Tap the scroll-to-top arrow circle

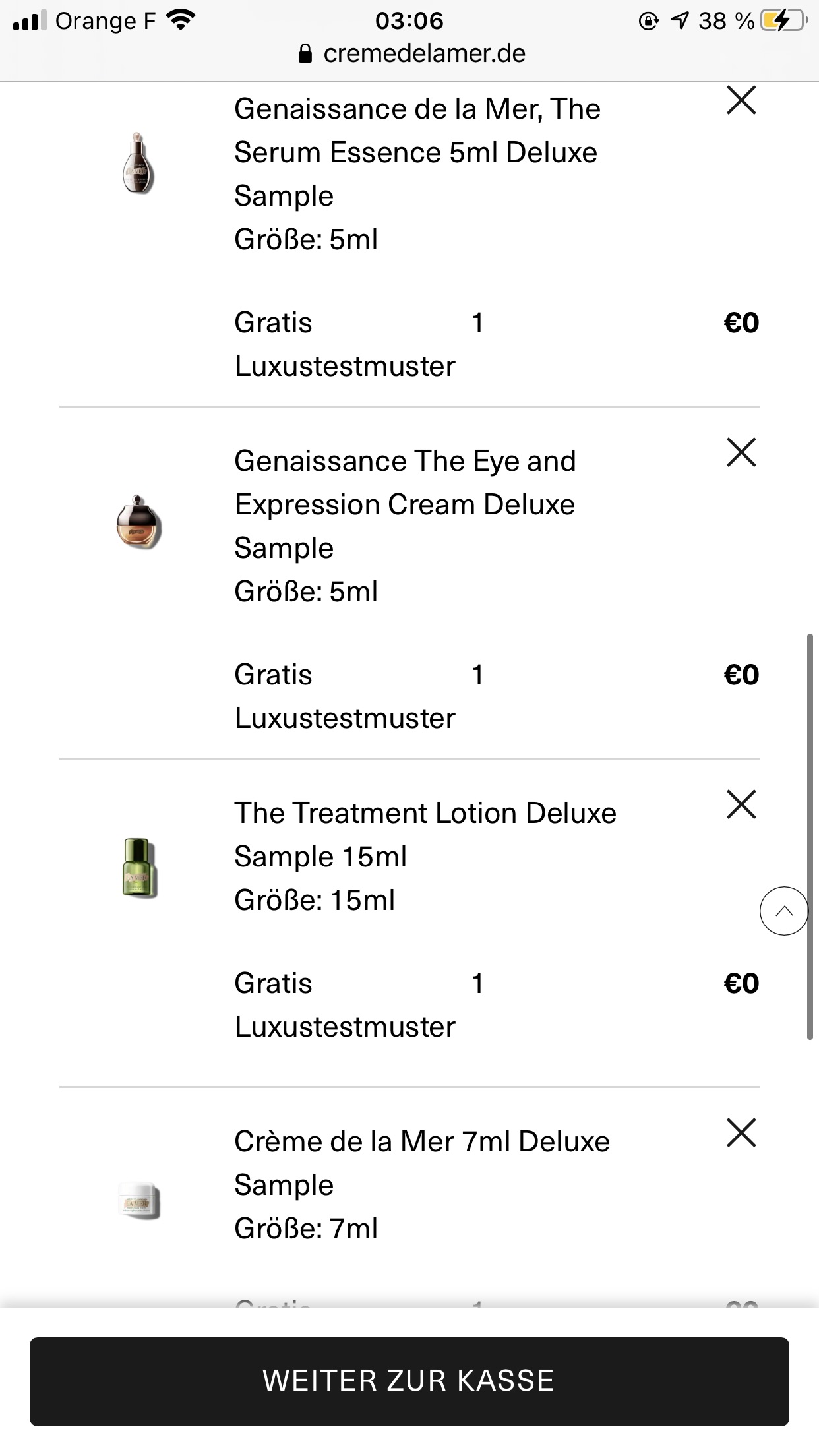(x=784, y=911)
